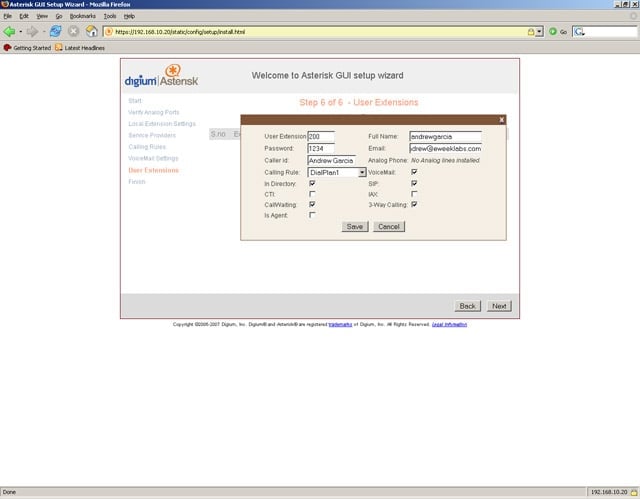The width and height of the screenshot is (640, 499).
Task: Click the Digium Asterisk logo
Action: coord(161,76)
